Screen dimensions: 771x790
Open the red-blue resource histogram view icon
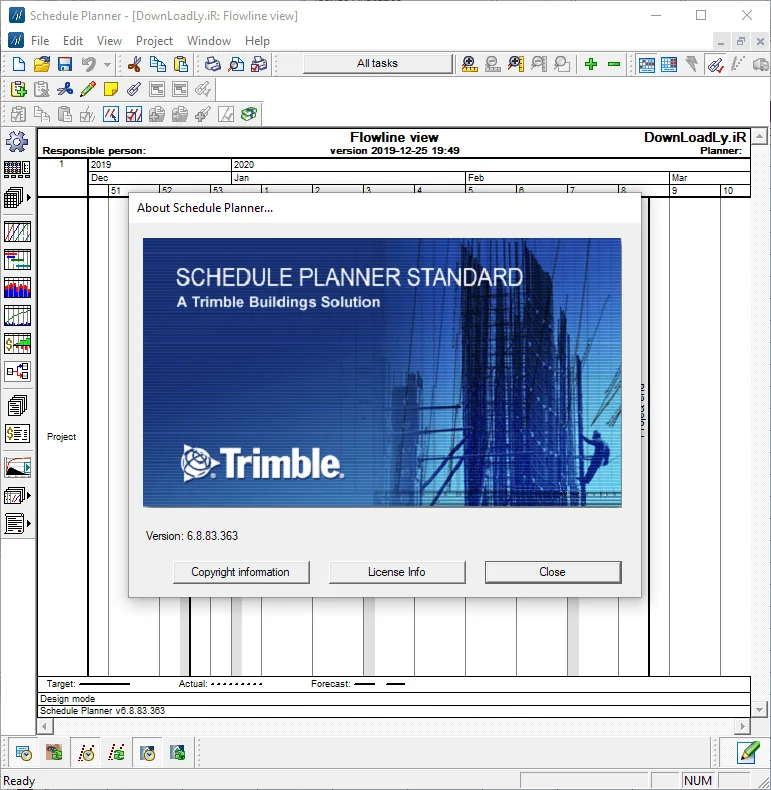pos(17,288)
